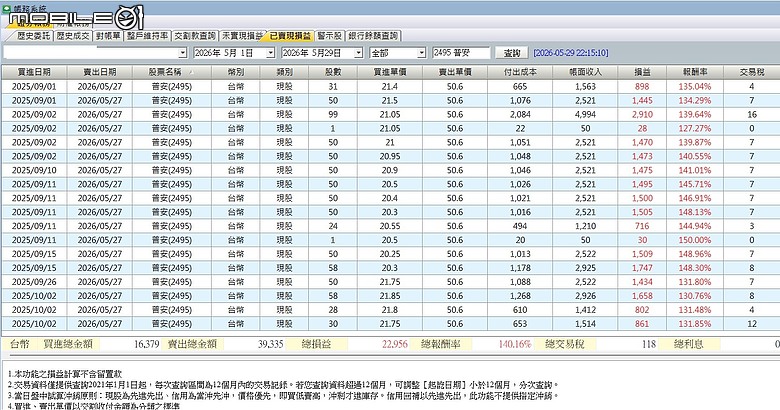
Task: Select the return rate cell 141.01%
Action: (x=695, y=170)
